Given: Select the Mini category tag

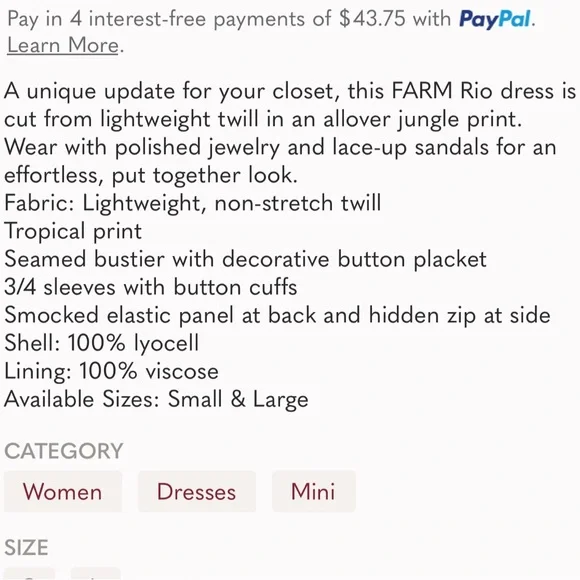Looking at the screenshot, I should click(x=314, y=492).
